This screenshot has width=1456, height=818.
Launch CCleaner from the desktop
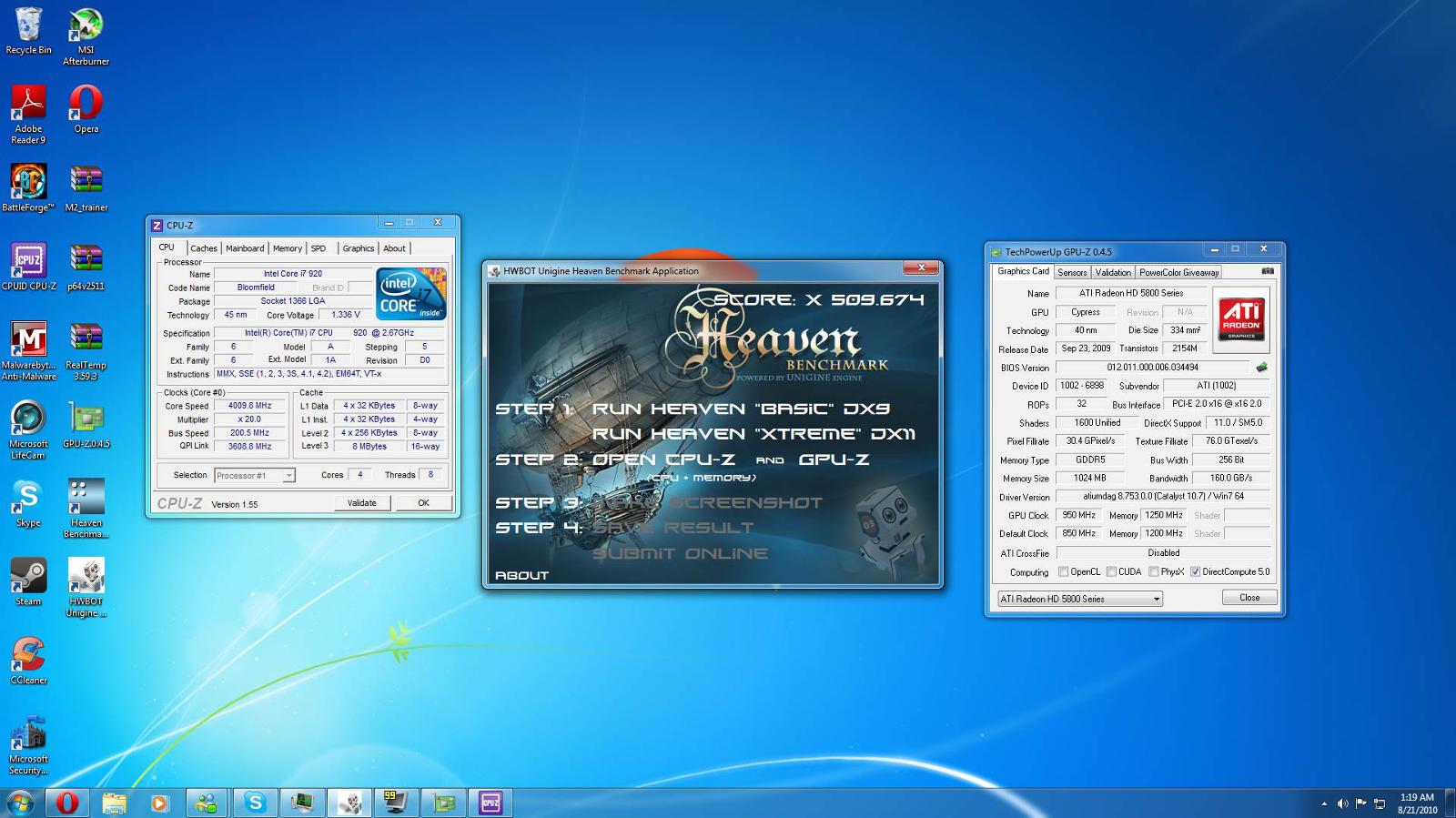pos(28,660)
